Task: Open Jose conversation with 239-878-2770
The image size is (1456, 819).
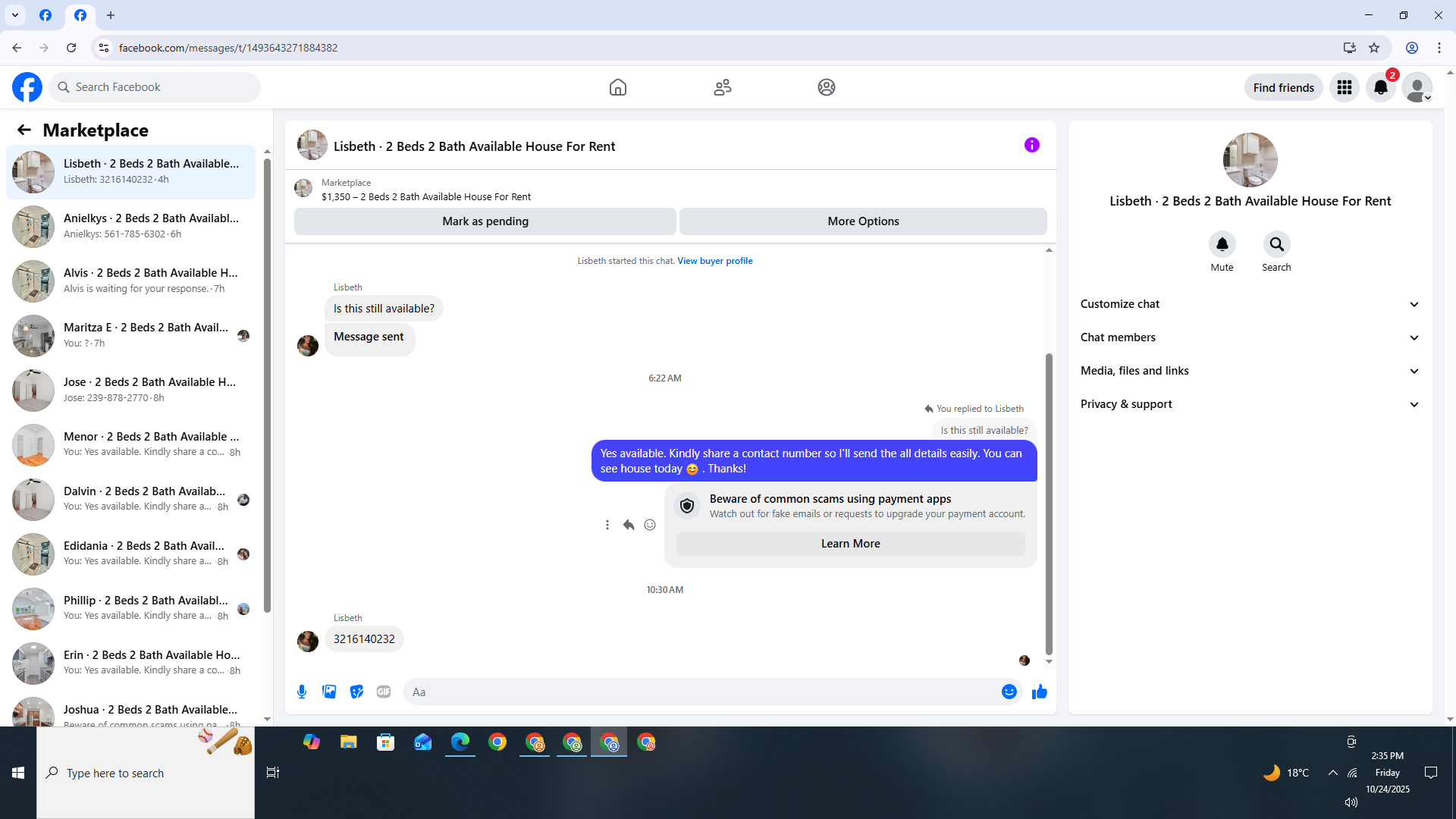Action: click(x=130, y=390)
